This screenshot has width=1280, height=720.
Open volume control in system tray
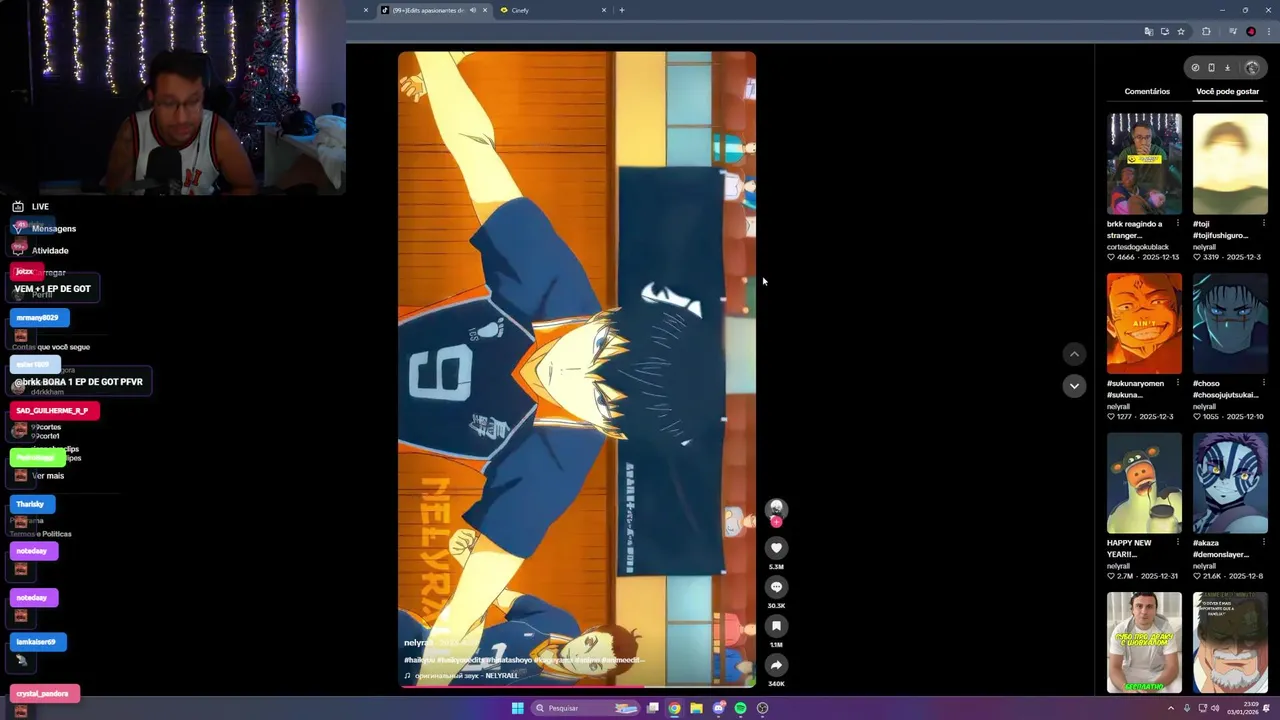click(x=1216, y=708)
